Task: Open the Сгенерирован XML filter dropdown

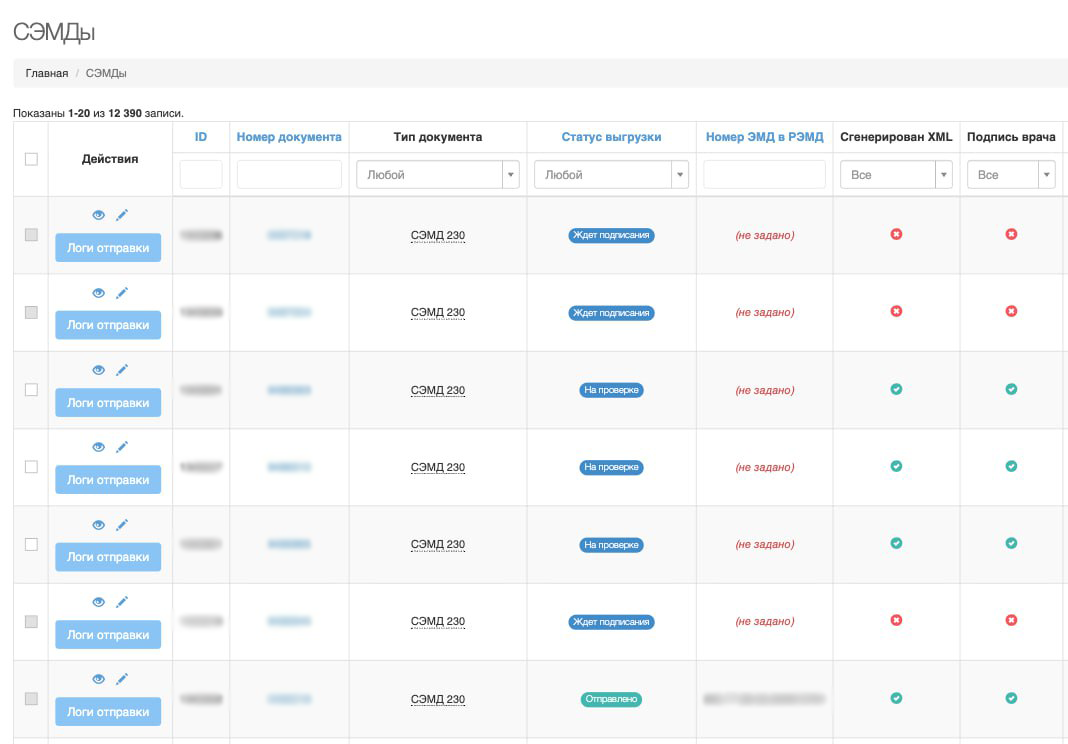Action: pos(895,175)
